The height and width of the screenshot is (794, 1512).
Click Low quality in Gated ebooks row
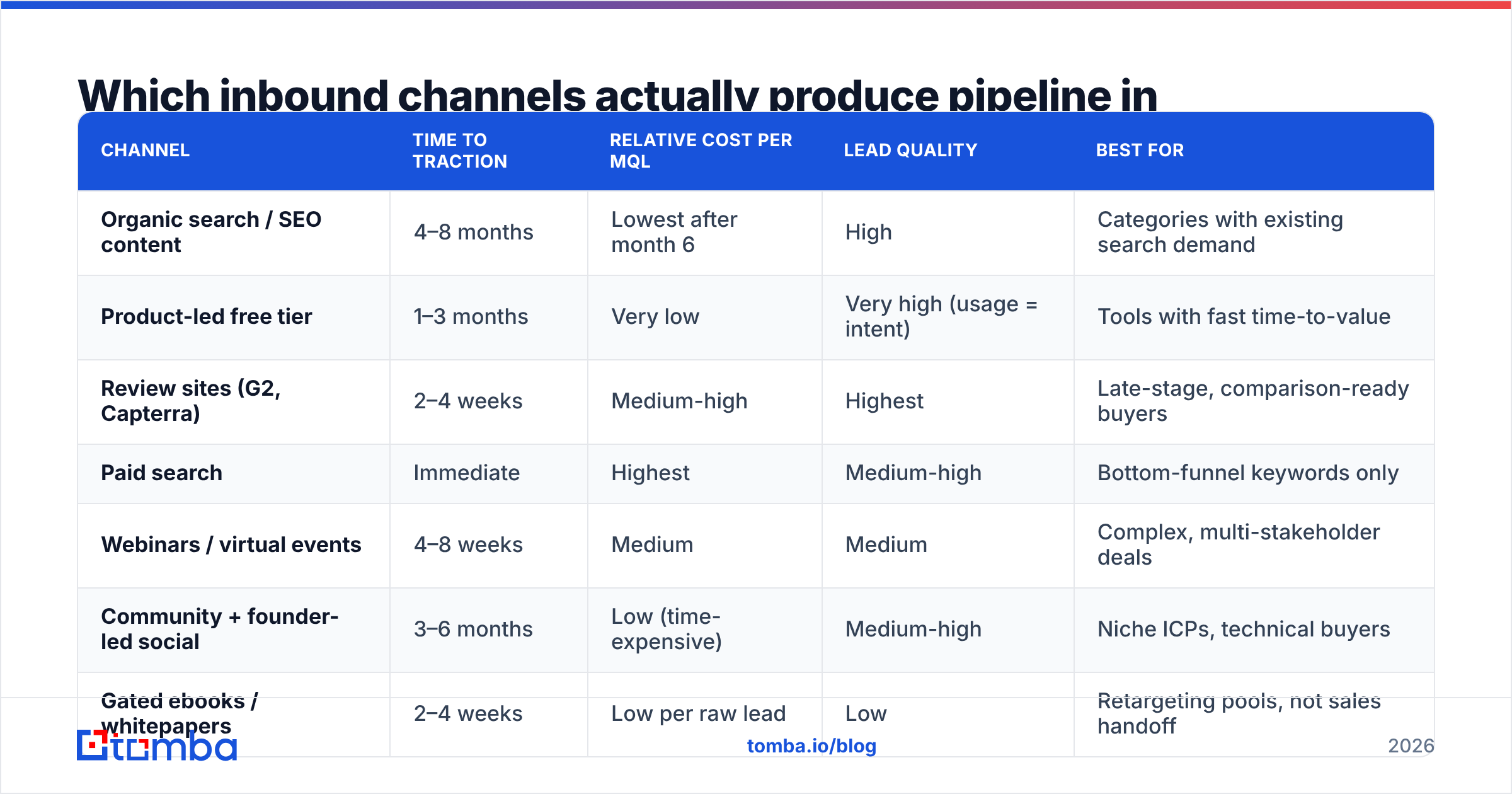tap(948, 714)
